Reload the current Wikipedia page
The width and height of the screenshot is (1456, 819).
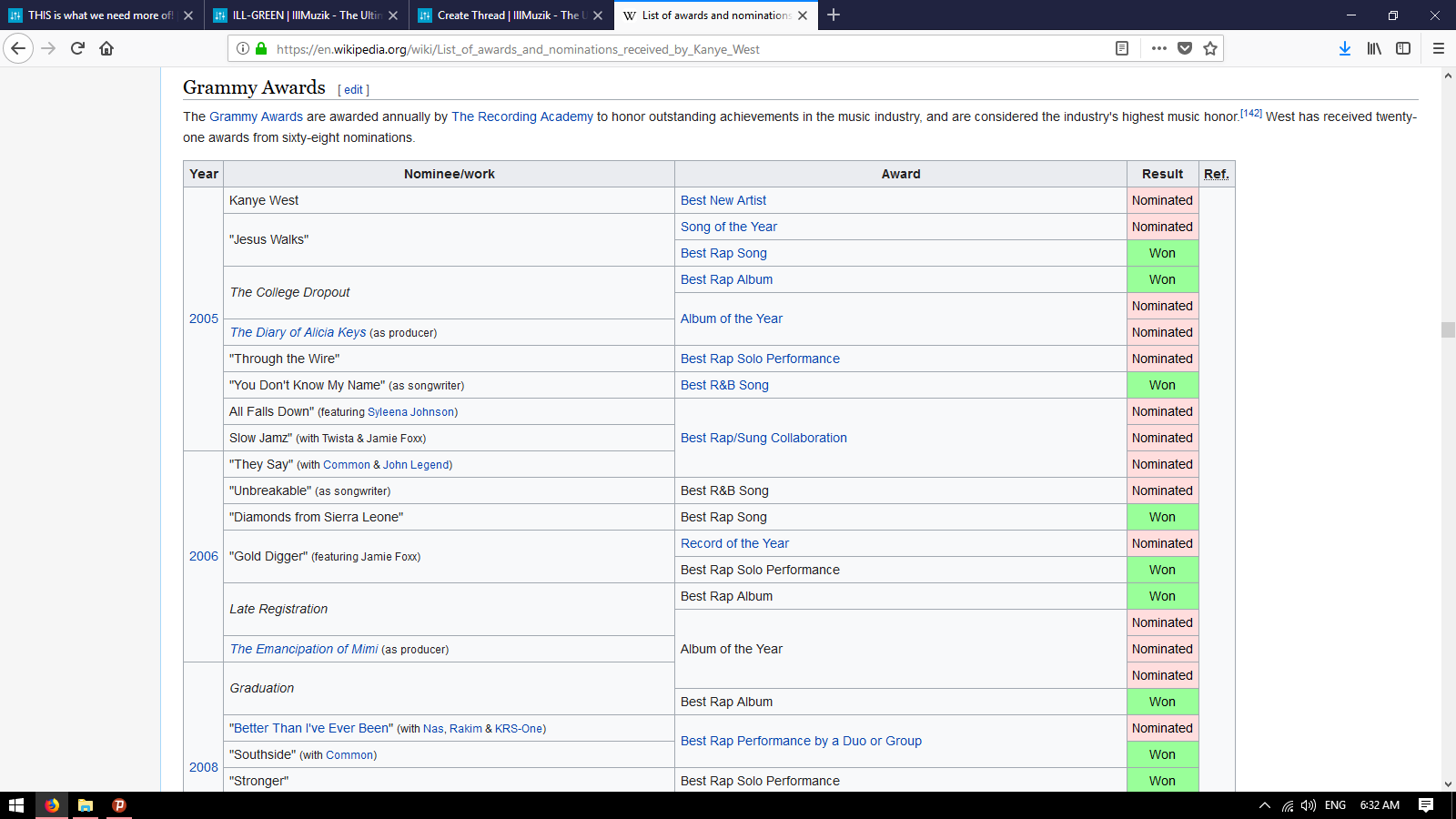[77, 48]
